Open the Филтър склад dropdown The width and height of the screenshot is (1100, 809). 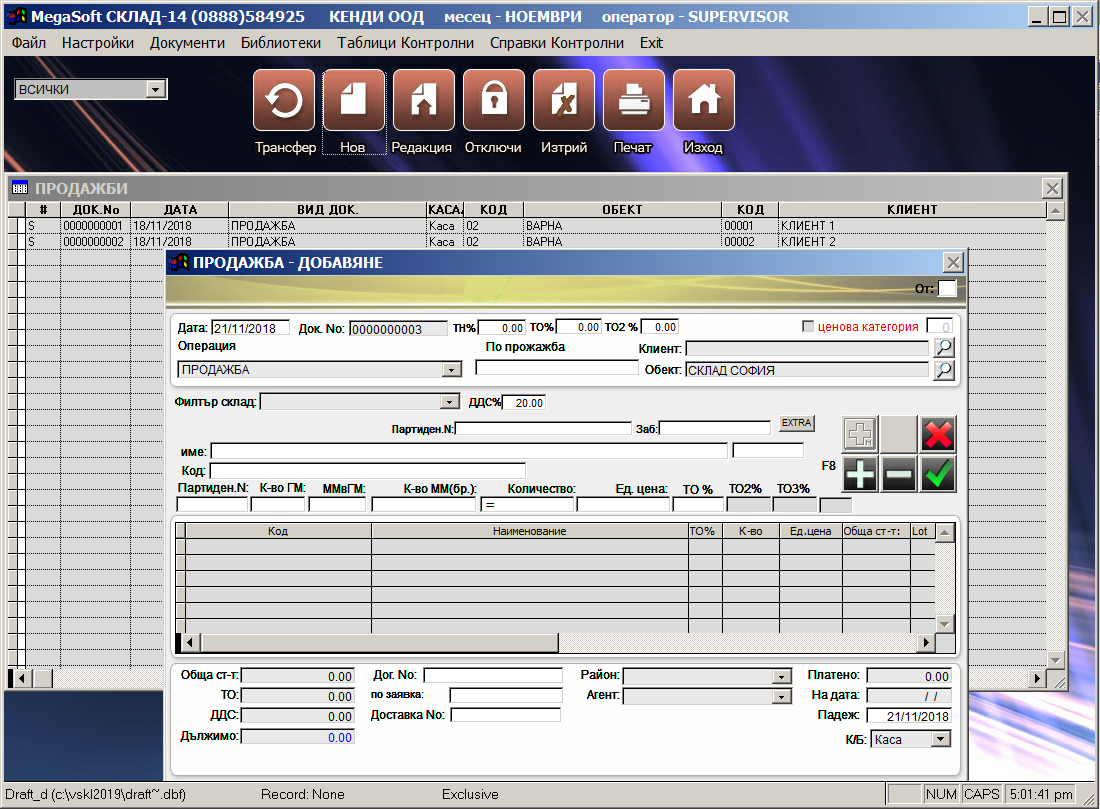tap(450, 402)
